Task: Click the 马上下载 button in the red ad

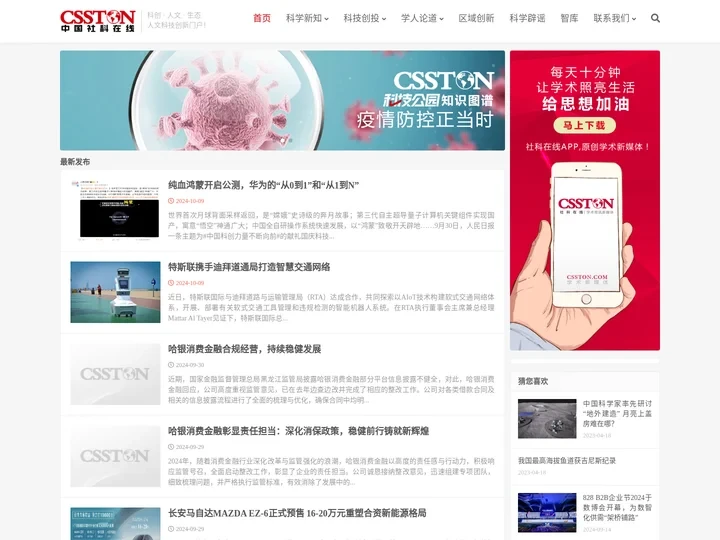Action: [x=584, y=125]
